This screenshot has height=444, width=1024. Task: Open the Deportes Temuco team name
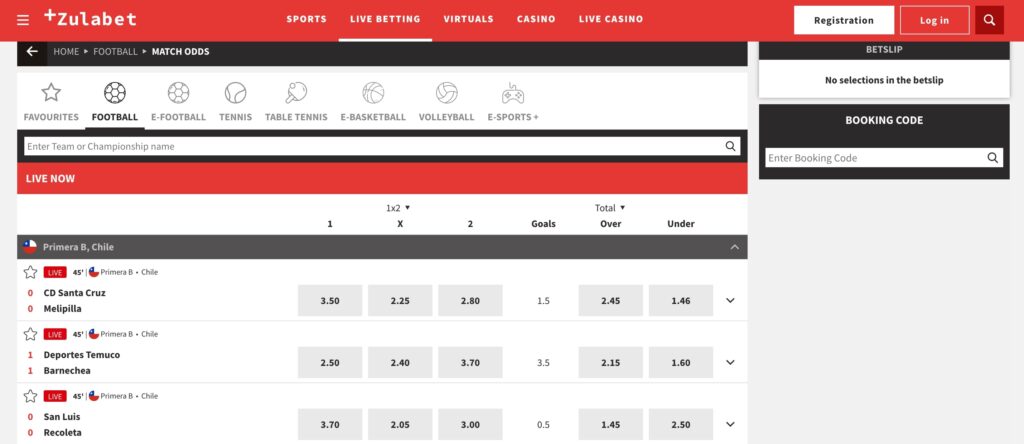click(82, 355)
